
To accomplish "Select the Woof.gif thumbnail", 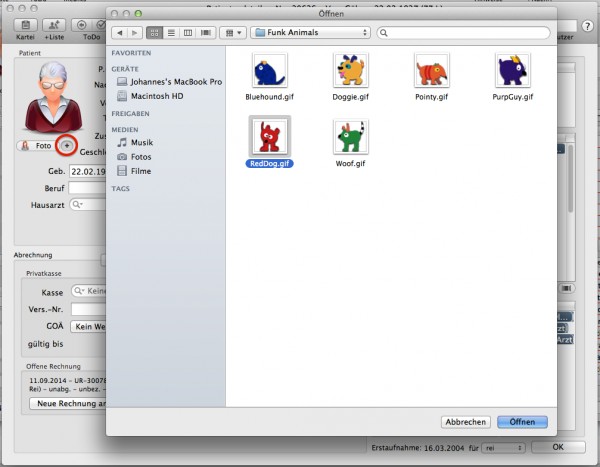I will (x=351, y=136).
